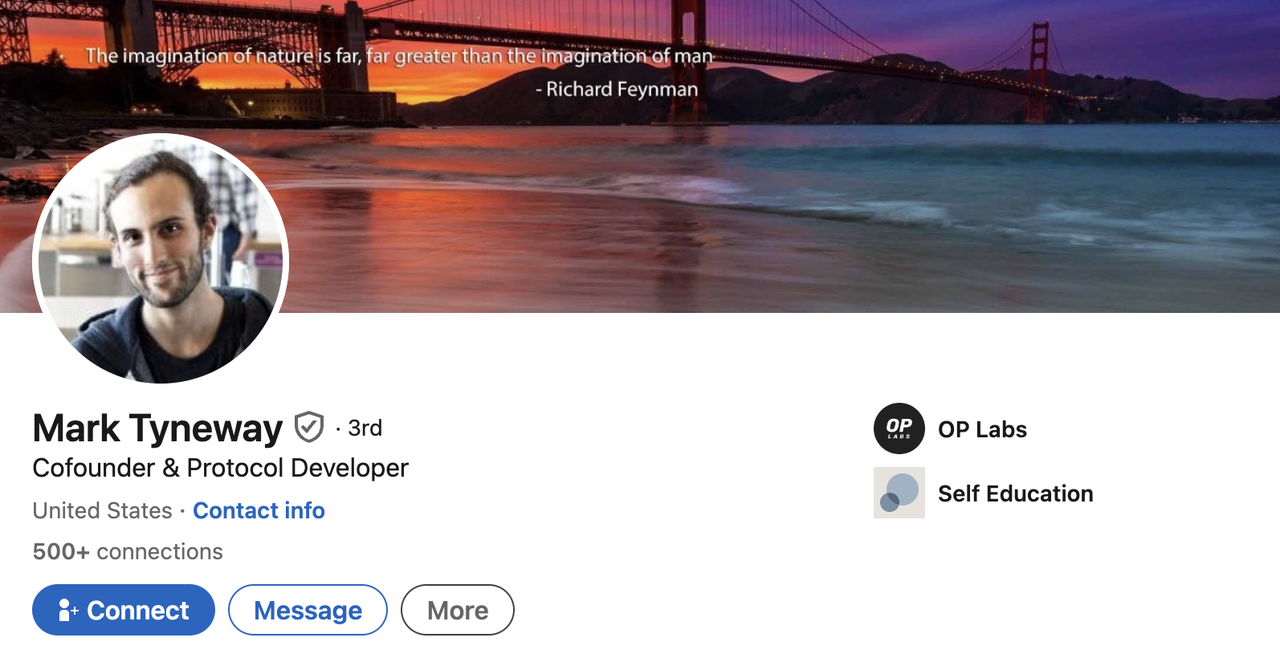Screen dimensions: 1280x666
Task: Click the Self Education logo icon
Action: click(899, 493)
